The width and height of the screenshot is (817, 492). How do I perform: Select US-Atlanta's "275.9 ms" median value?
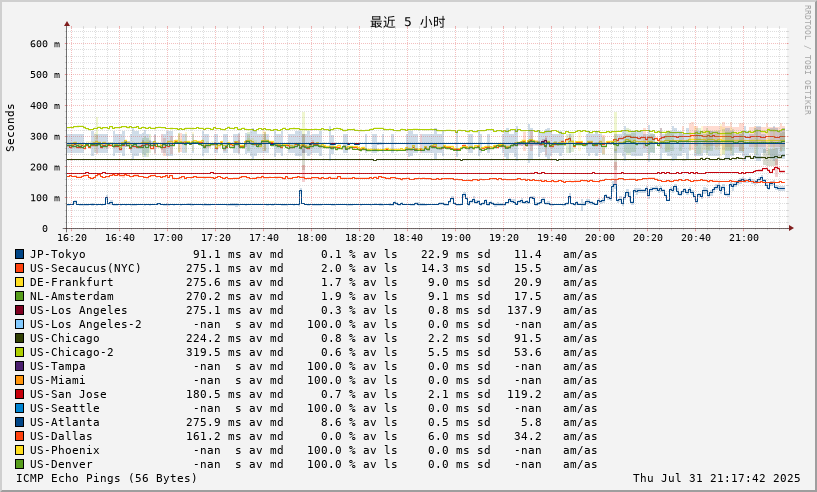214,422
